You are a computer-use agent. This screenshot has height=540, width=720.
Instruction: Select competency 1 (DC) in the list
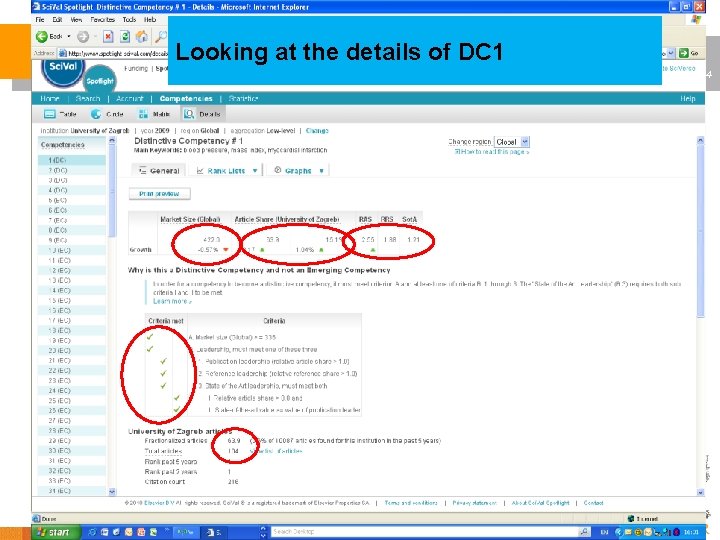tap(72, 160)
